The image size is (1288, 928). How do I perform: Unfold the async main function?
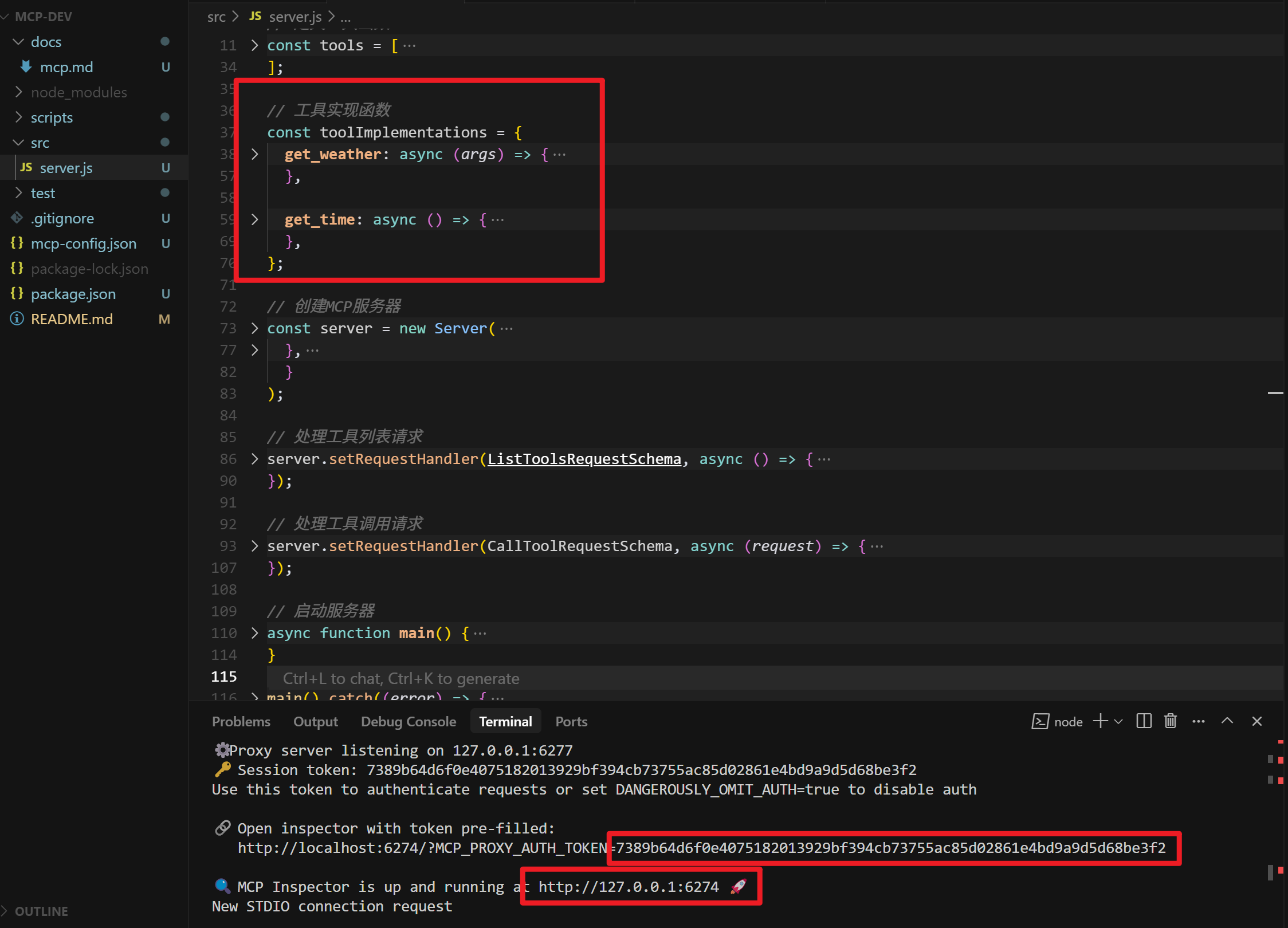pyautogui.click(x=255, y=633)
